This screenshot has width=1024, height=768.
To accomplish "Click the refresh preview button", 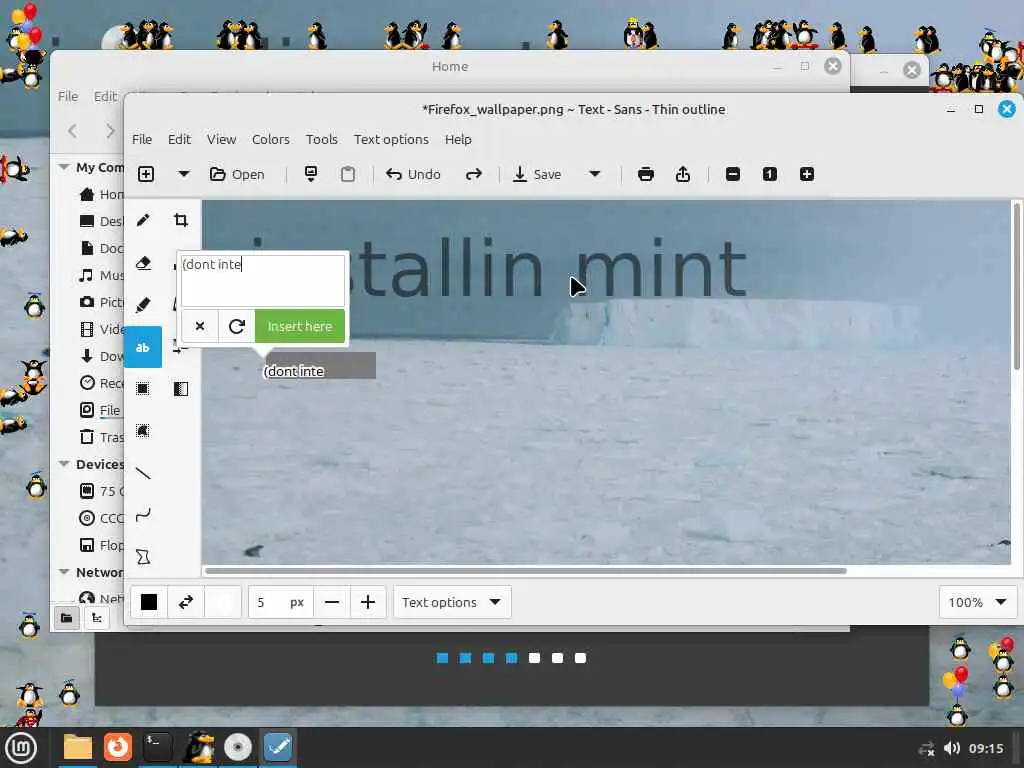I will point(236,327).
